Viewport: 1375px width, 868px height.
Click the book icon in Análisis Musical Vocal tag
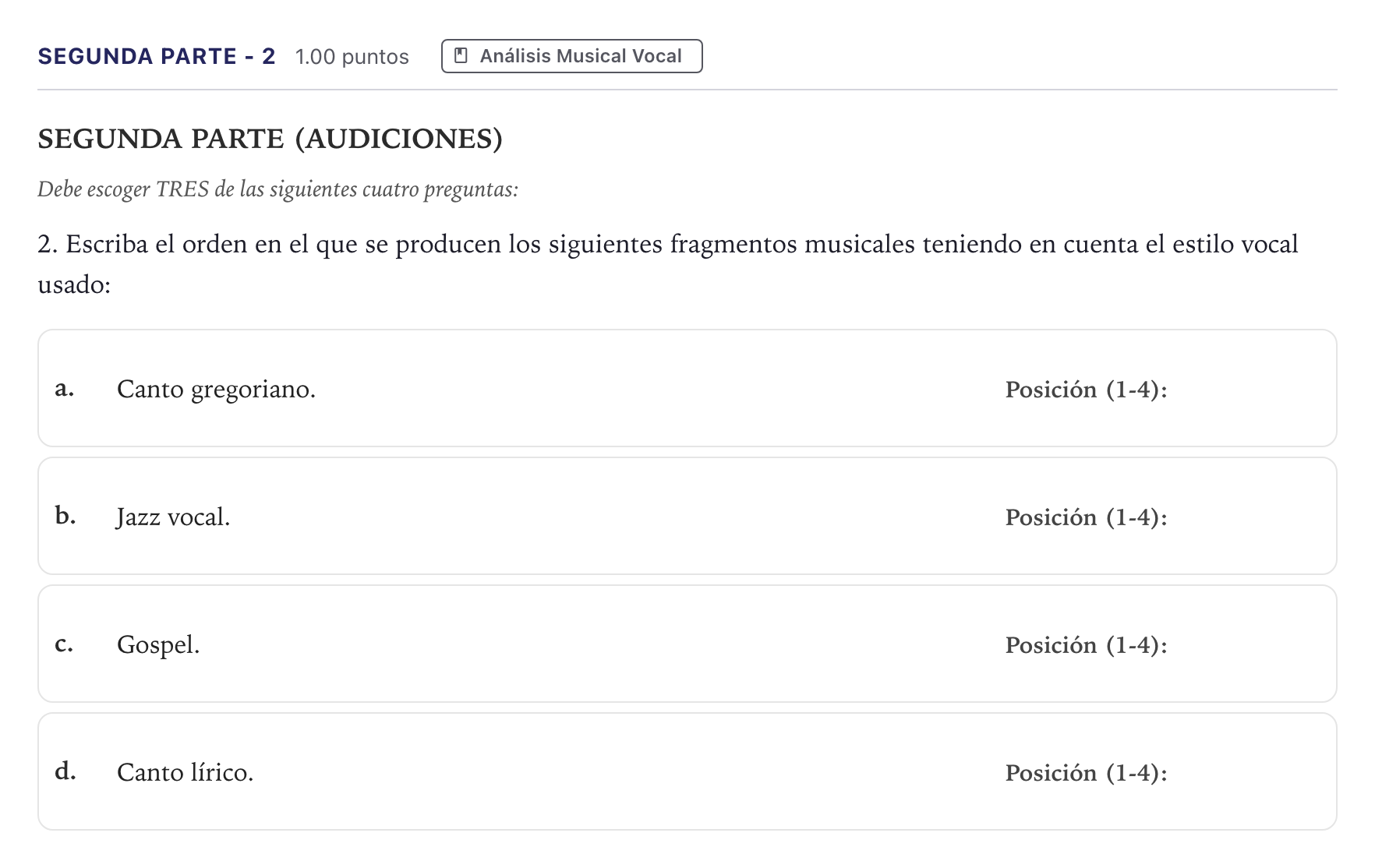tap(461, 56)
